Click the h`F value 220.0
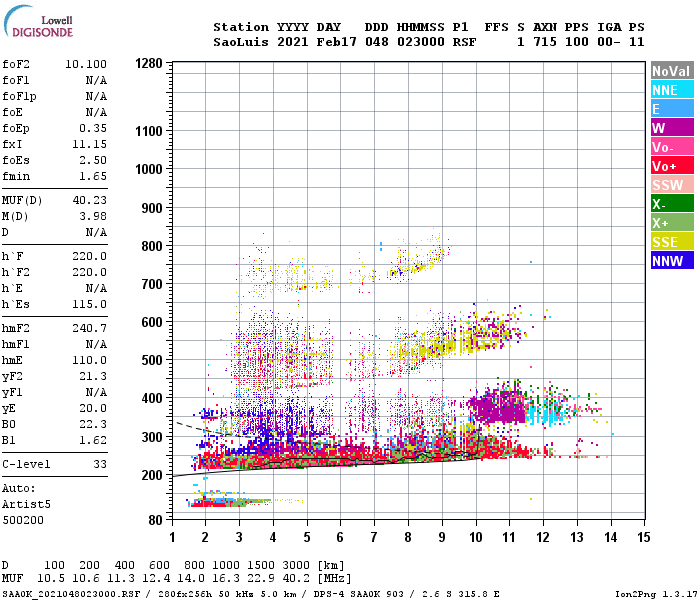Screen dimensions: 700x600 point(90,257)
